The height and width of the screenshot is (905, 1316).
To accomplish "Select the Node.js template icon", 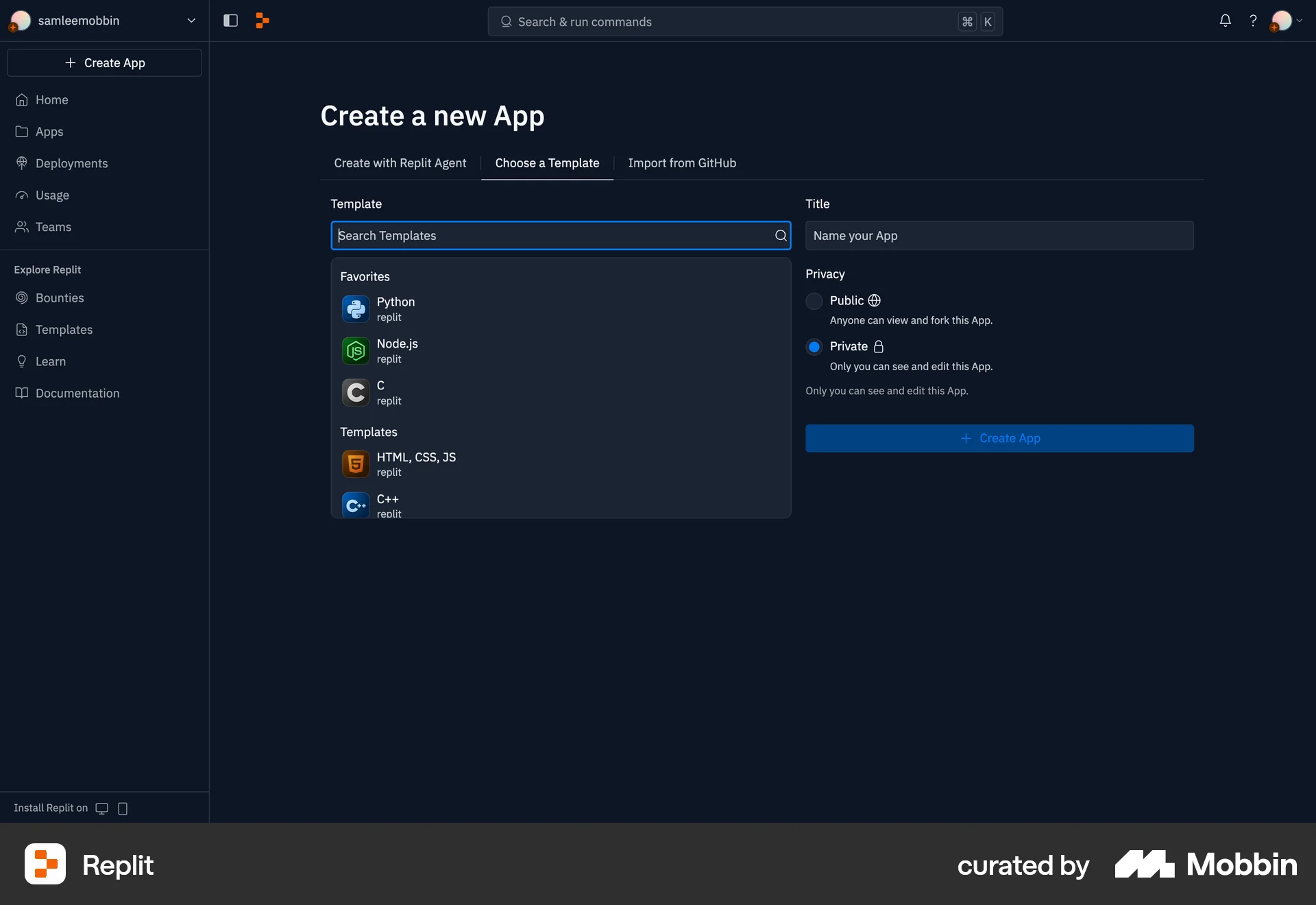I will tap(355, 350).
